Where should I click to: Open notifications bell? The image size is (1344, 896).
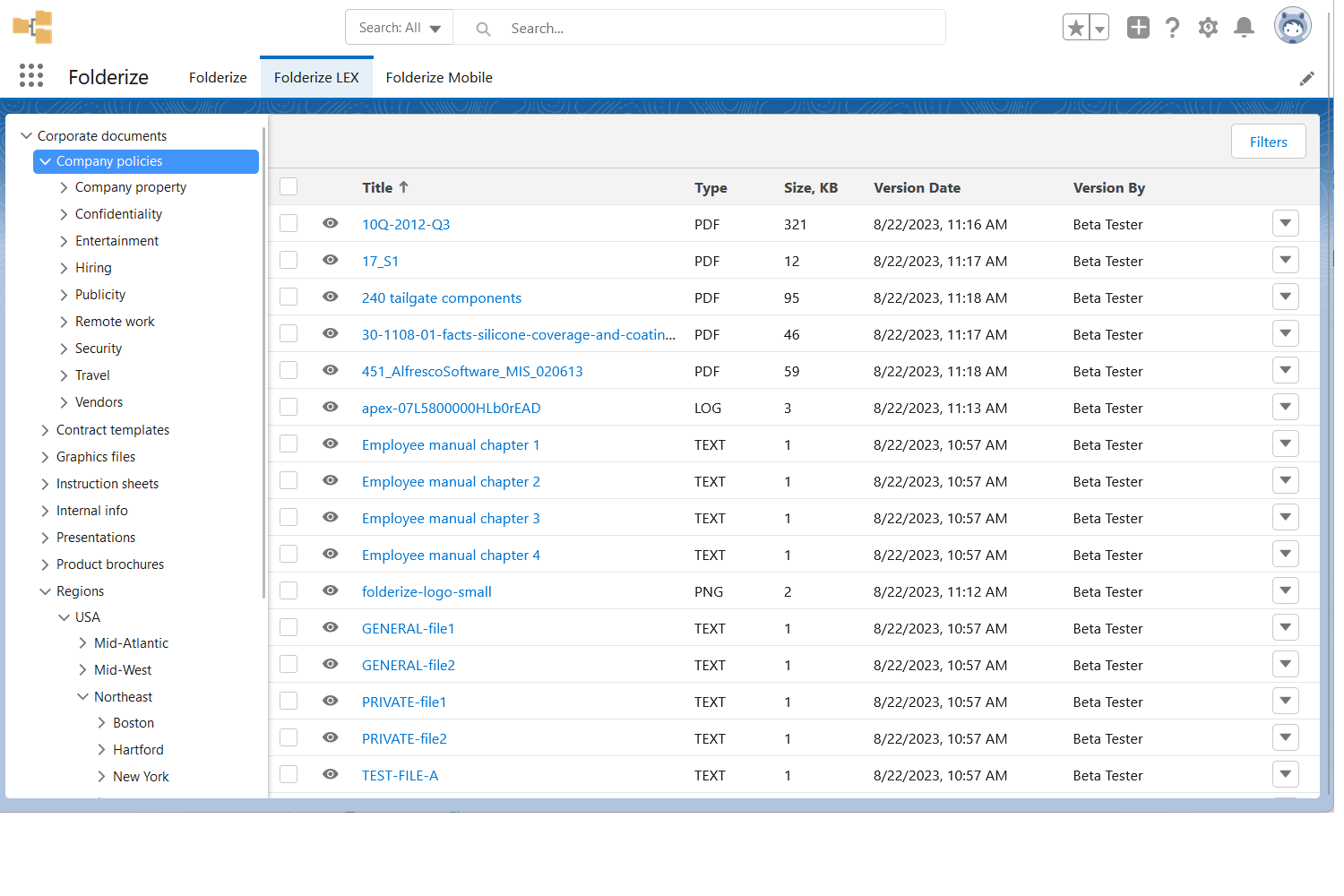coord(1244,28)
